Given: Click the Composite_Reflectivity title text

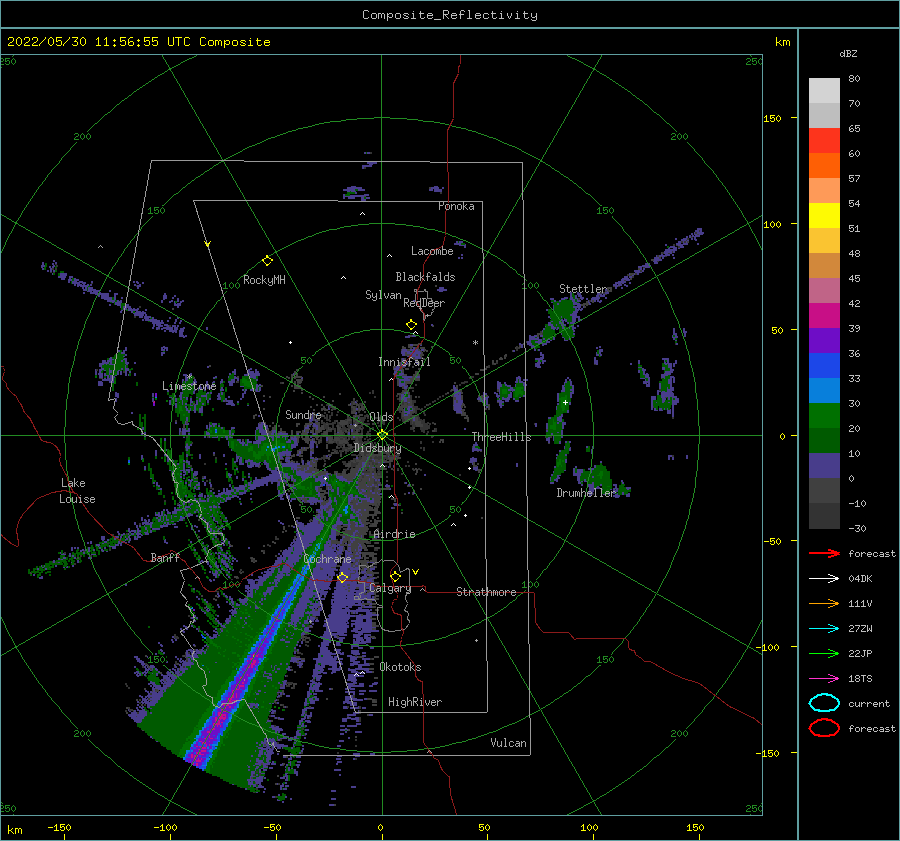Looking at the screenshot, I should (x=450, y=15).
